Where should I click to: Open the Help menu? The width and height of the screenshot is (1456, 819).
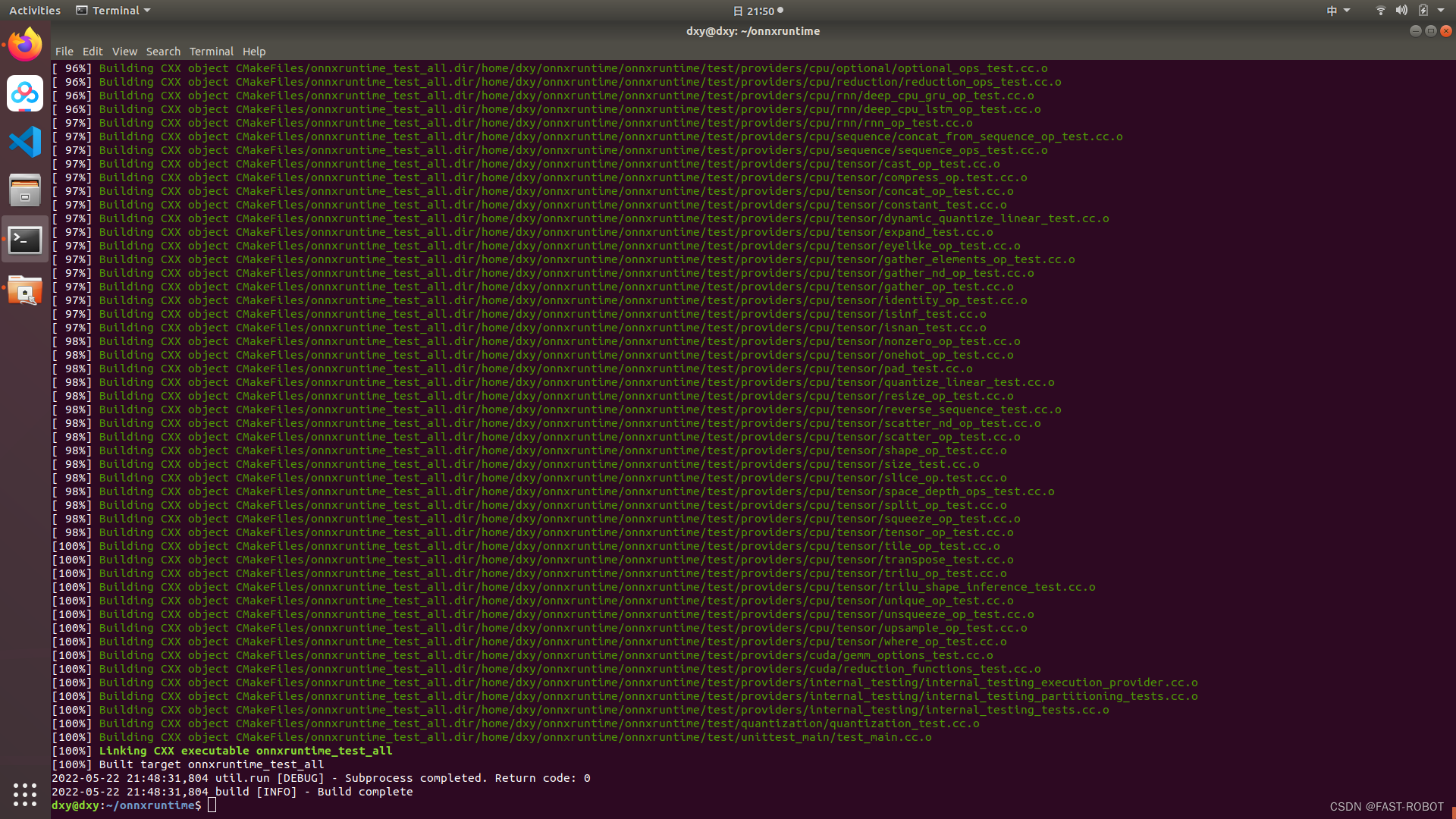[x=254, y=52]
